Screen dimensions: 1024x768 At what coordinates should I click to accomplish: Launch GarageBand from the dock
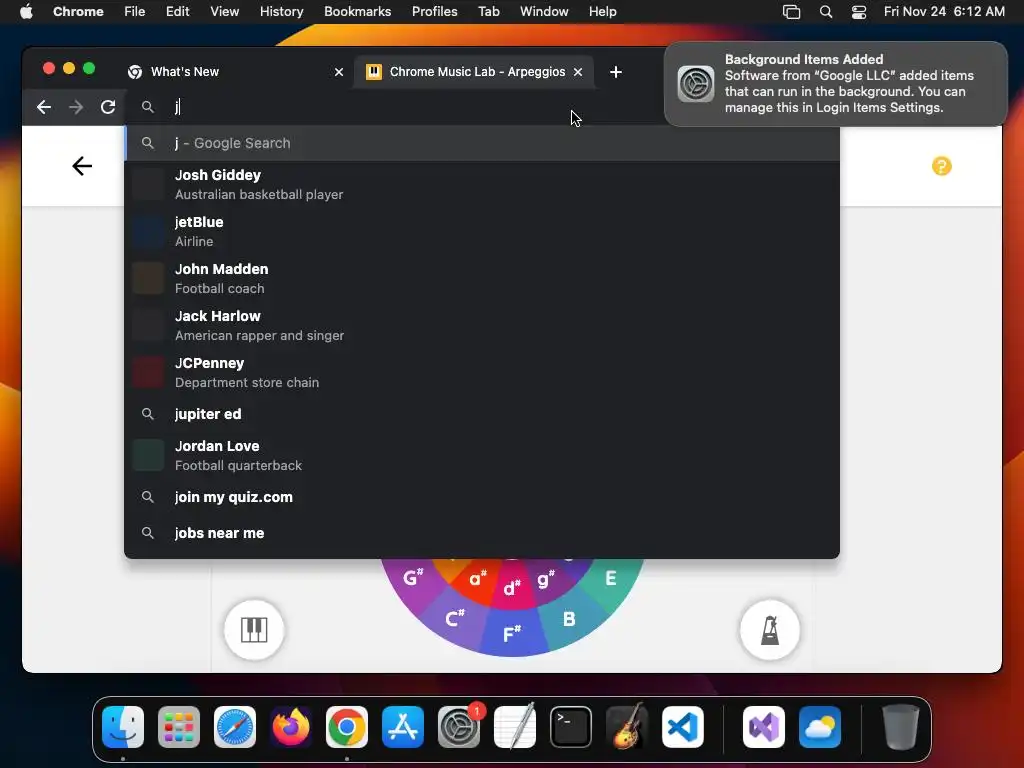click(627, 727)
